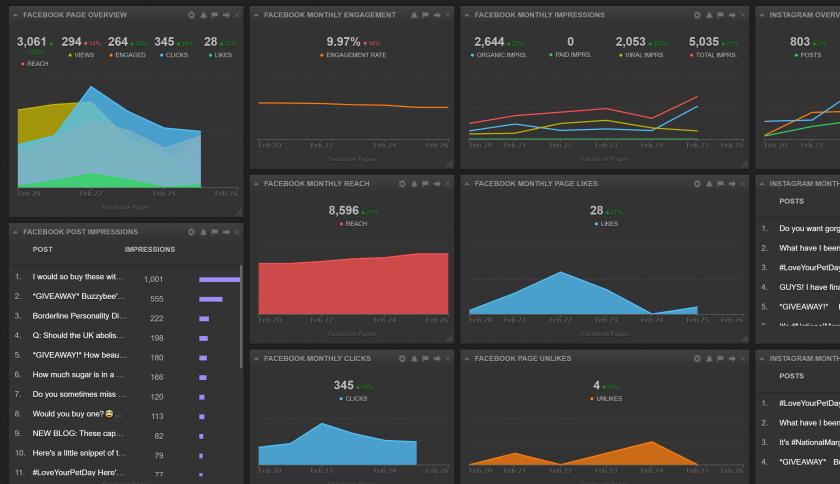840x484 pixels.
Task: Sort by the IMPRESSIONS column header
Action: tap(150, 250)
